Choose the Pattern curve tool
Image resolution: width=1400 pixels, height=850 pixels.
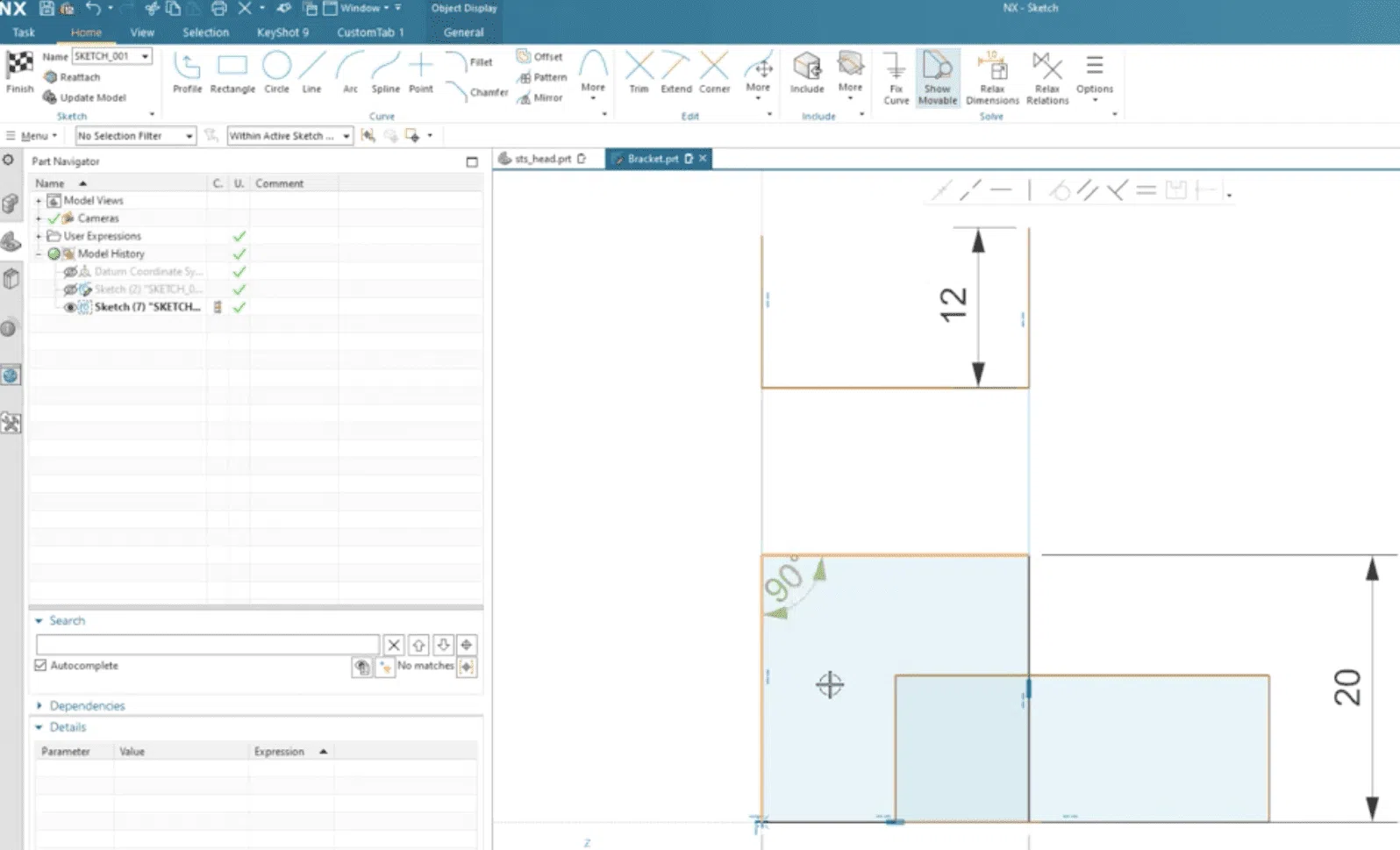click(542, 77)
